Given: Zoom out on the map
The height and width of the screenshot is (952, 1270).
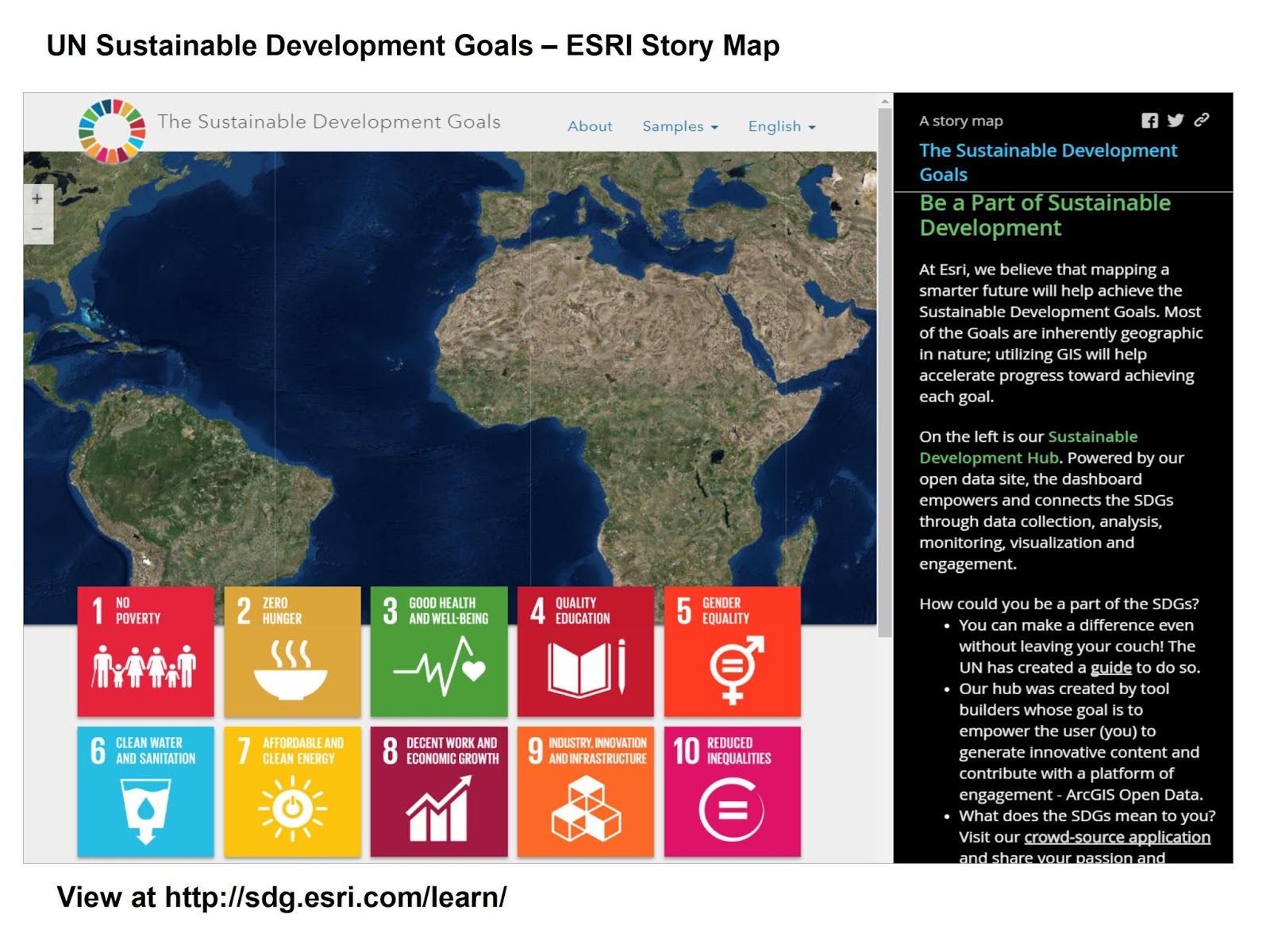Looking at the screenshot, I should 37,228.
